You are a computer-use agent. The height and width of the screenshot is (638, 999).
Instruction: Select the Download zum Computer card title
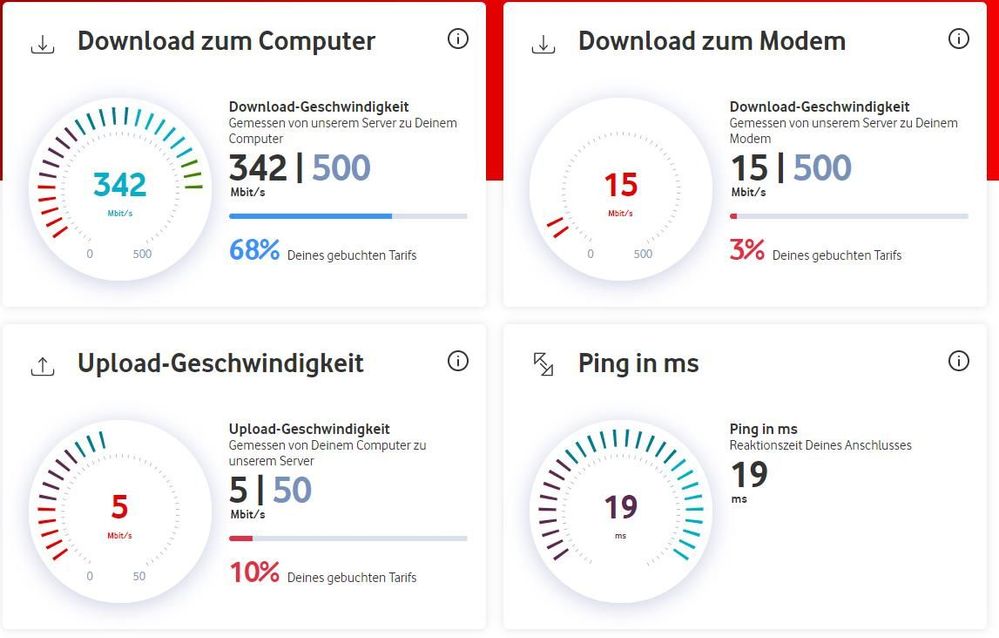click(226, 41)
